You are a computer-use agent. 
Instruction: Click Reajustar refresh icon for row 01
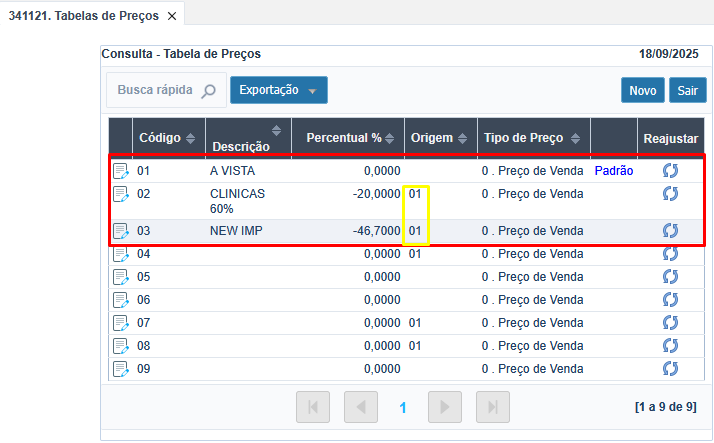[x=670, y=171]
